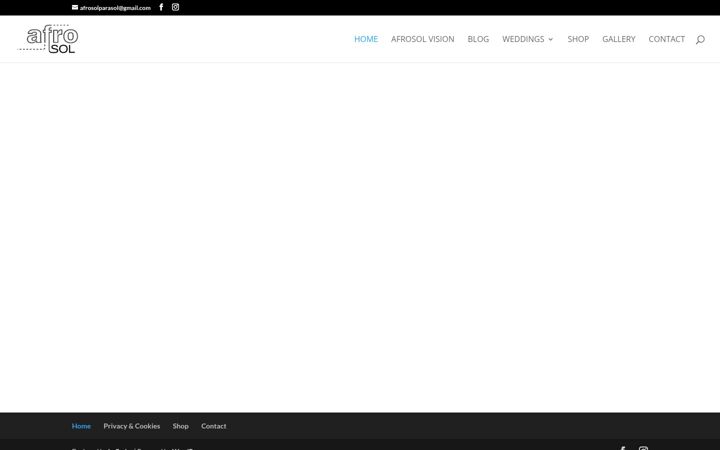Image resolution: width=720 pixels, height=450 pixels.
Task: Open the BLOG menu item
Action: click(x=478, y=39)
